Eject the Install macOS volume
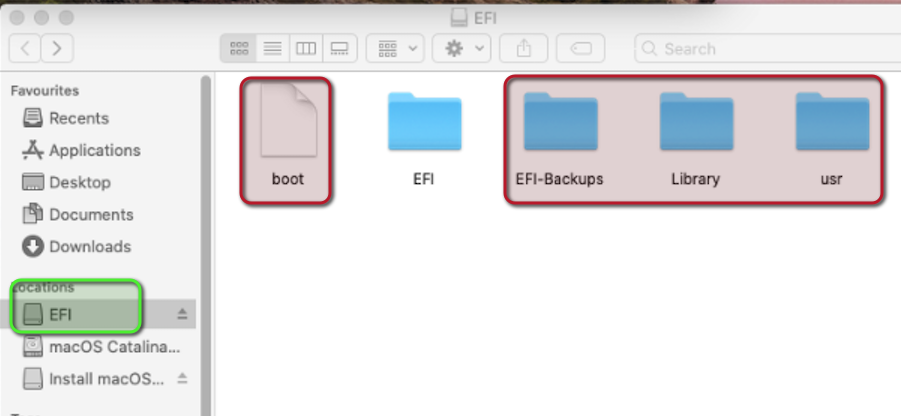 click(182, 378)
